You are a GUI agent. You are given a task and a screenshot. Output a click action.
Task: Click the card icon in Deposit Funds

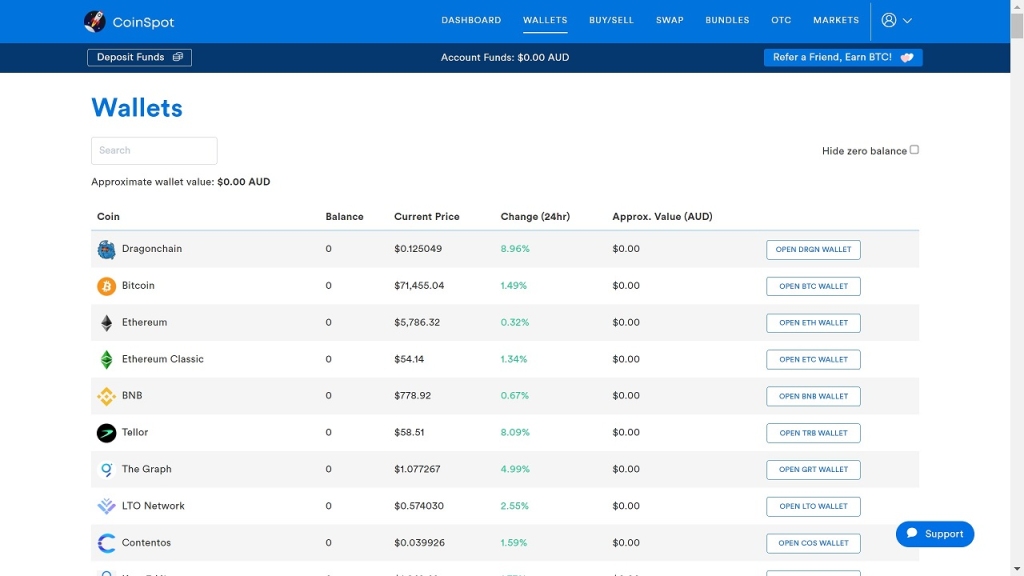click(x=178, y=57)
